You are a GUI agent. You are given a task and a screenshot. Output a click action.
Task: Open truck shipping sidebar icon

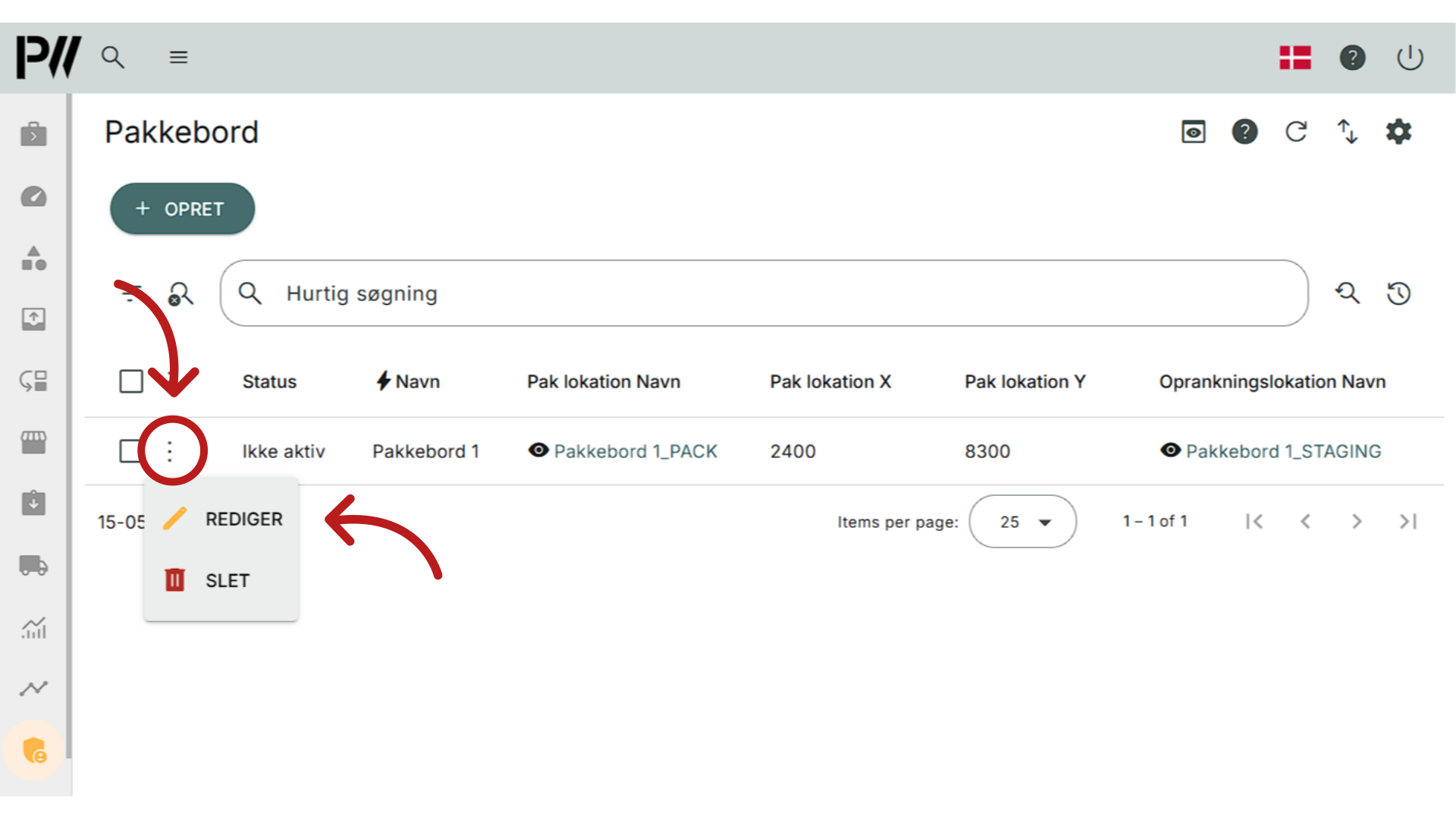[33, 566]
